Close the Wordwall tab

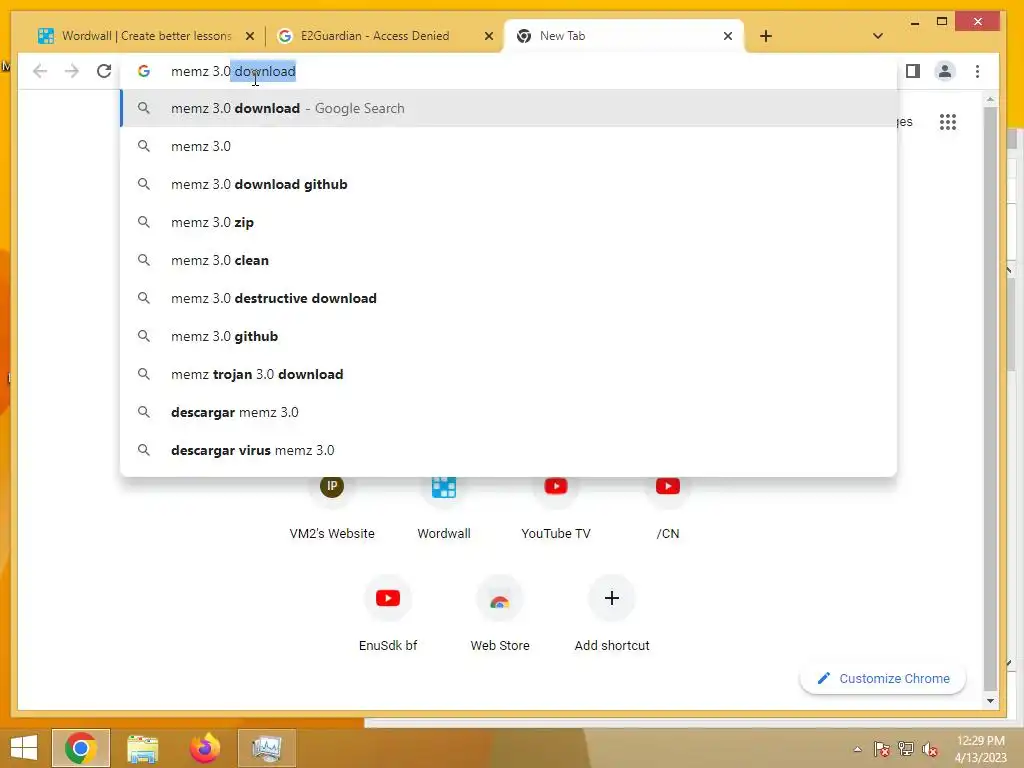click(249, 36)
